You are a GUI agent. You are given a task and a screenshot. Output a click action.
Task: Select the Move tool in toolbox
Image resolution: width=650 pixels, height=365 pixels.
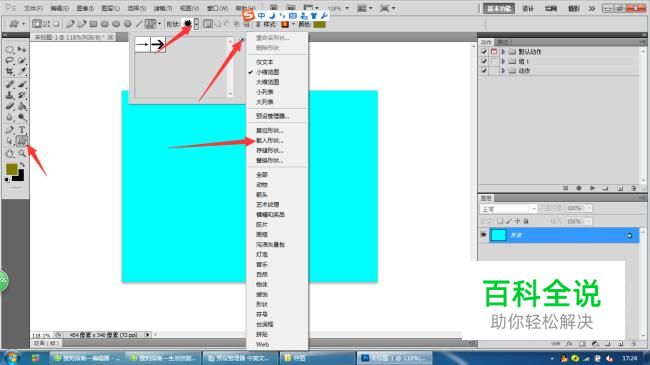(x=22, y=50)
